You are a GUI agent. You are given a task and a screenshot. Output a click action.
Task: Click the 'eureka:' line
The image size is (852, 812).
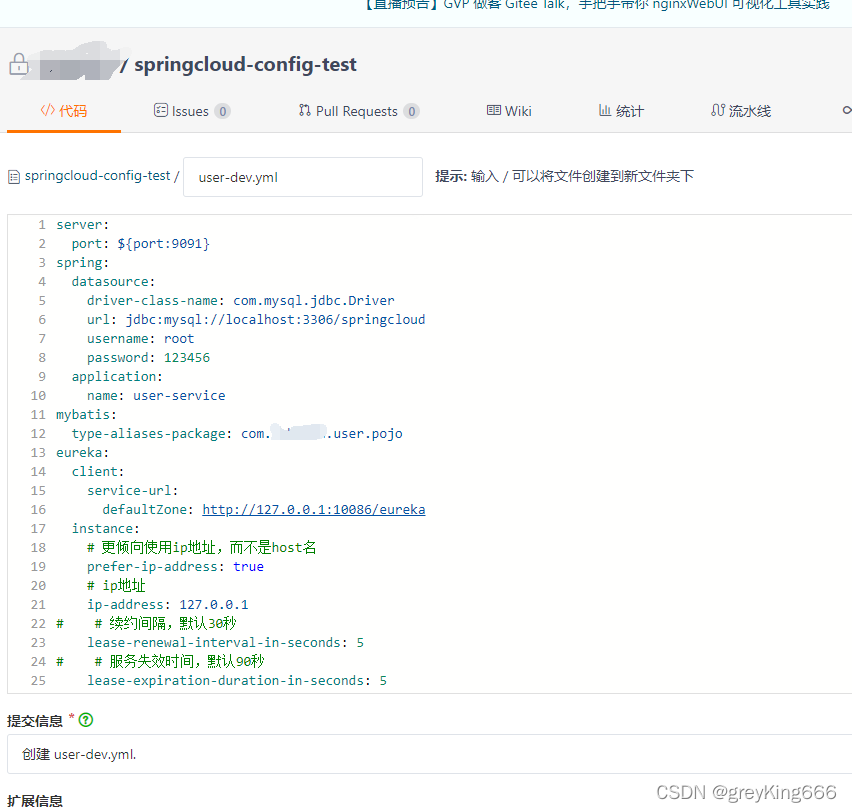tap(83, 453)
